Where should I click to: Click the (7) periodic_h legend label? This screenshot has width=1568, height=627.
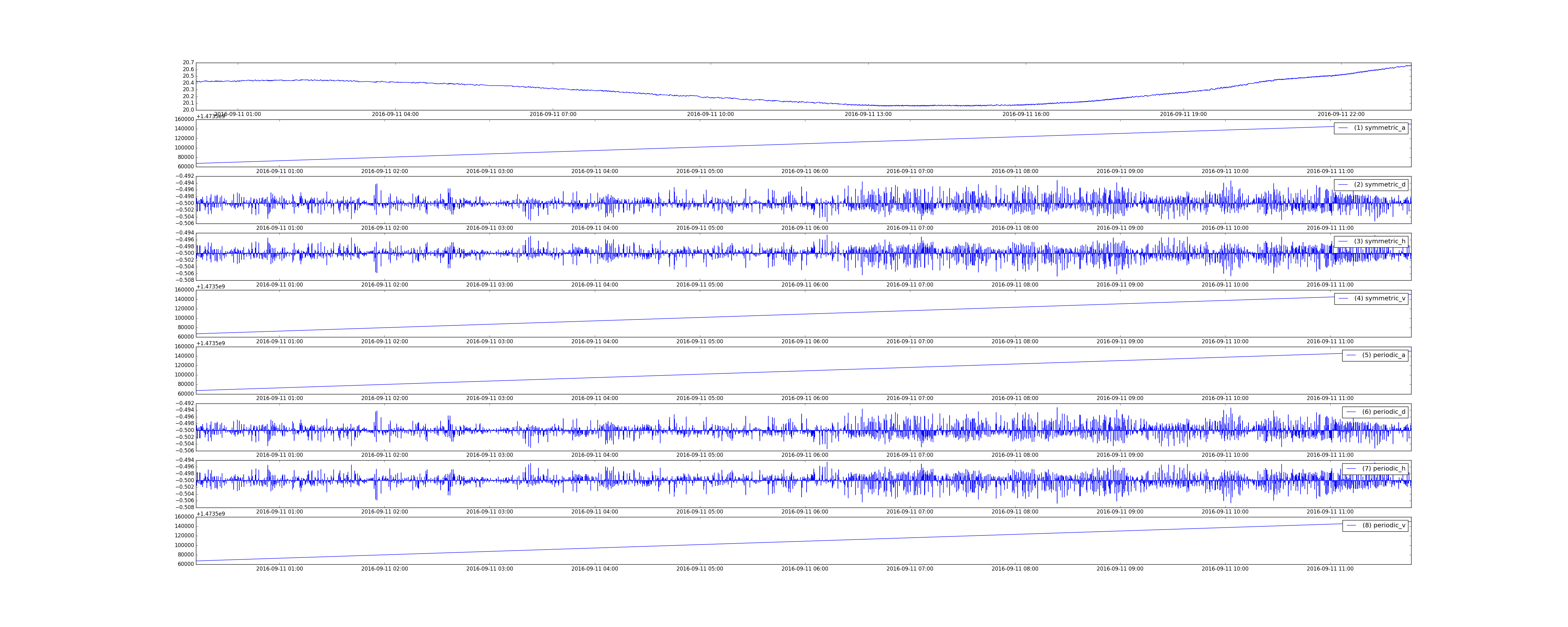tap(1384, 469)
